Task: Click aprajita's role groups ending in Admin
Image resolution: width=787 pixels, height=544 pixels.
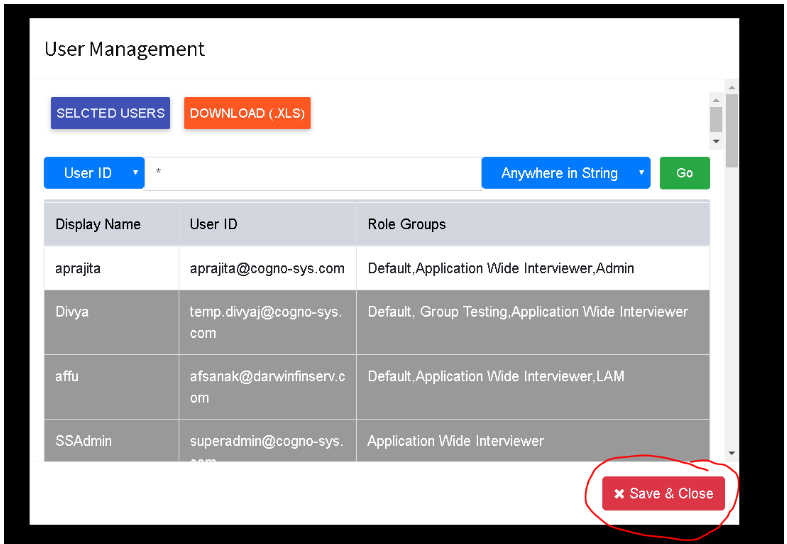Action: point(533,268)
